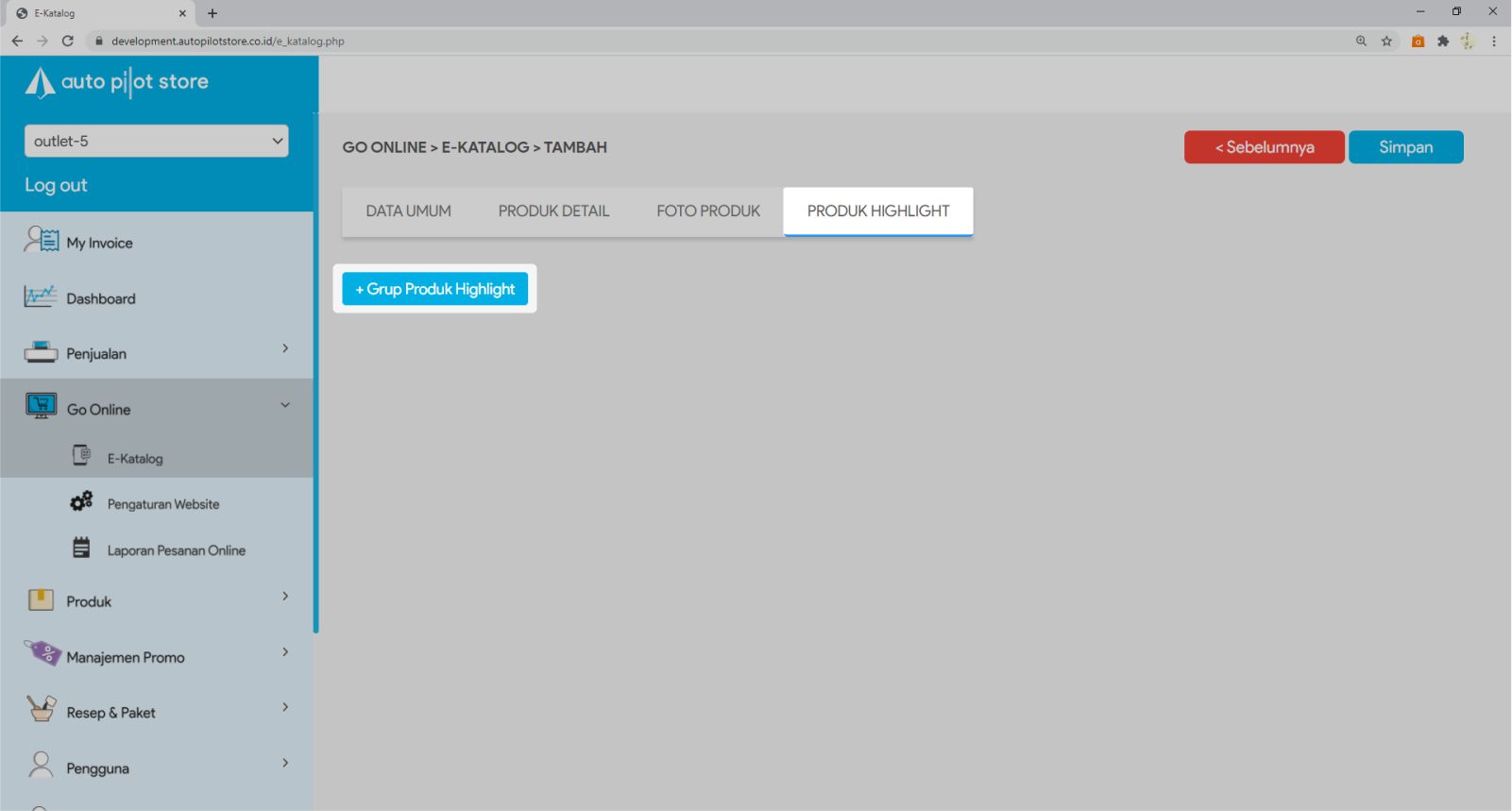Image resolution: width=1512 pixels, height=811 pixels.
Task: Open Dashboard via its chart icon
Action: tap(41, 296)
